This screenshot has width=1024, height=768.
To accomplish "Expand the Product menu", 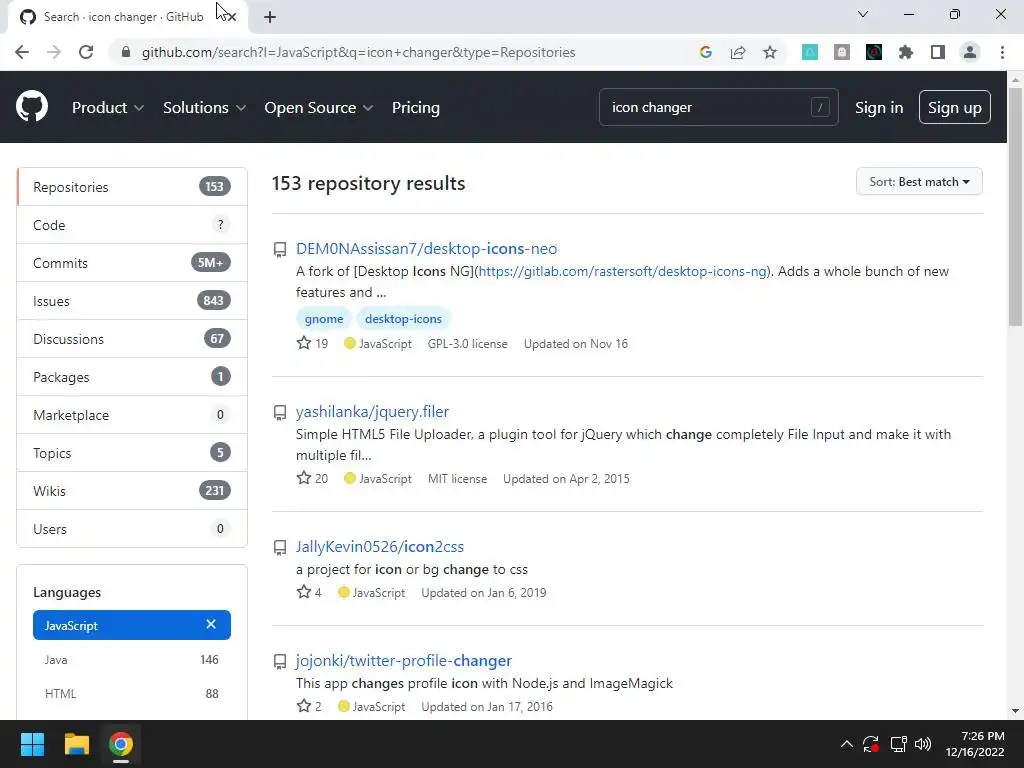I will pyautogui.click(x=108, y=108).
